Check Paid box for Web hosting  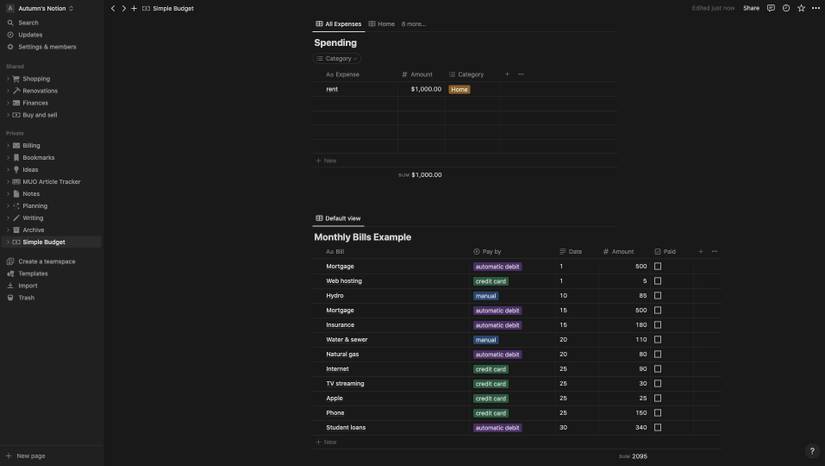point(658,281)
